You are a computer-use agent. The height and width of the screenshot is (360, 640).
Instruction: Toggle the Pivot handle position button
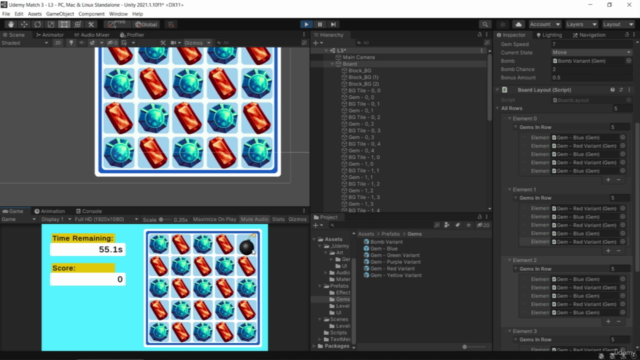coord(117,24)
